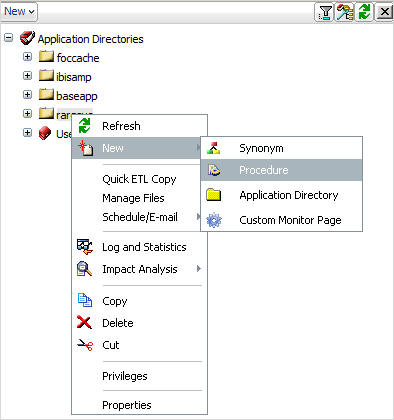Click the Custom Monitor Page gear icon
The width and height of the screenshot is (394, 420).
pyautogui.click(x=214, y=220)
